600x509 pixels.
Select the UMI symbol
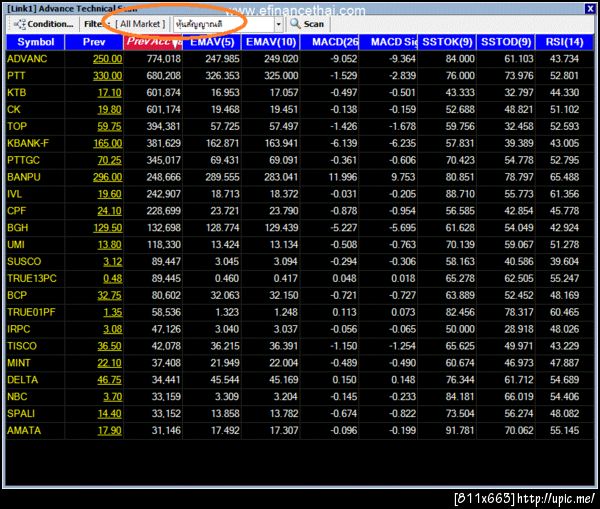point(16,245)
